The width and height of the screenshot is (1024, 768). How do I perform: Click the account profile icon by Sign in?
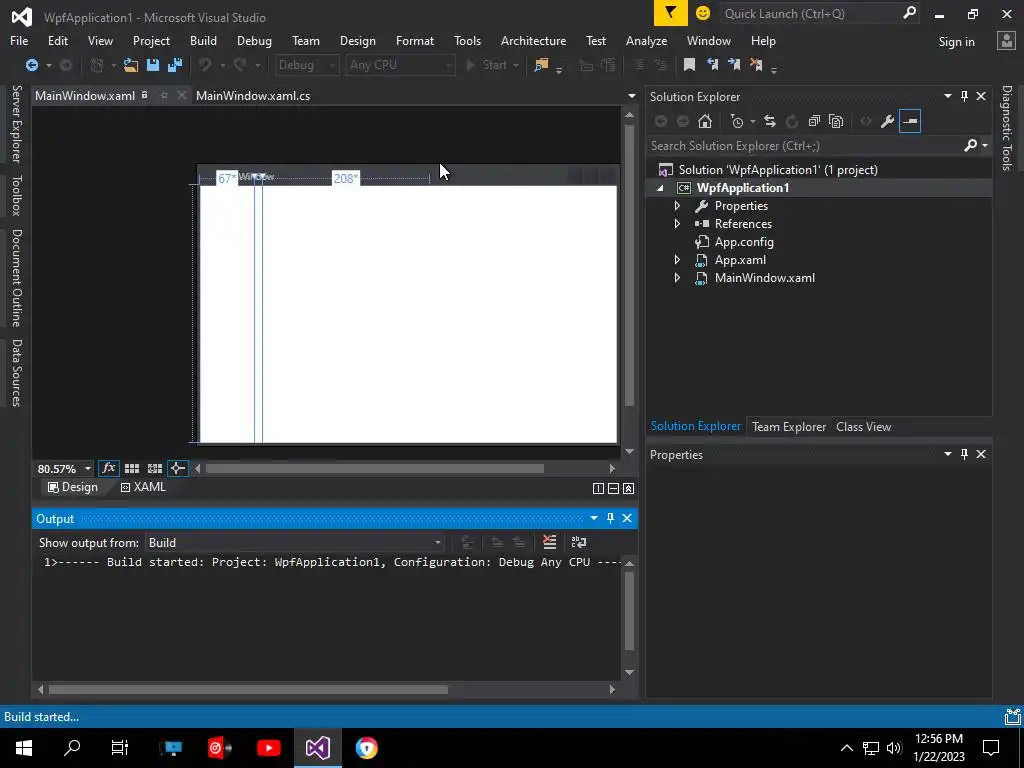pos(1006,40)
